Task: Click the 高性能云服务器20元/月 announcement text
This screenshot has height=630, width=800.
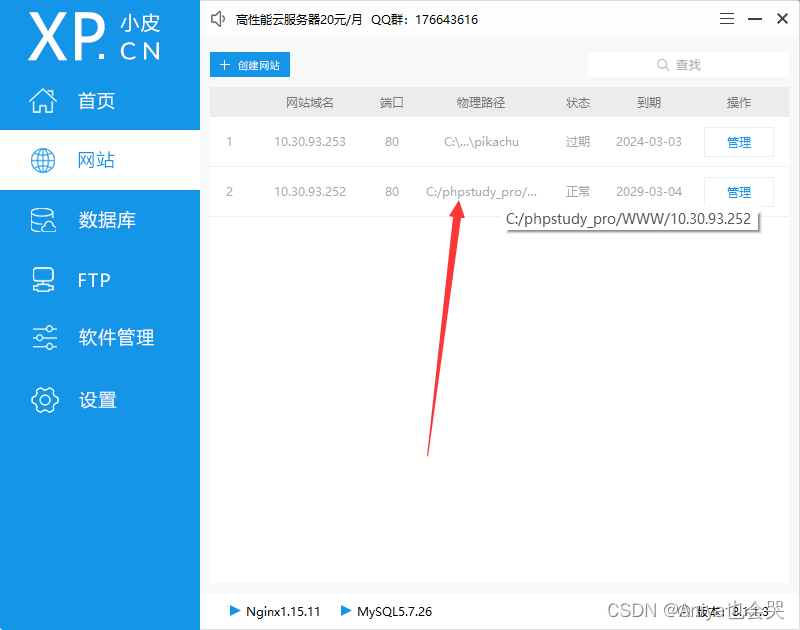Action: [299, 19]
